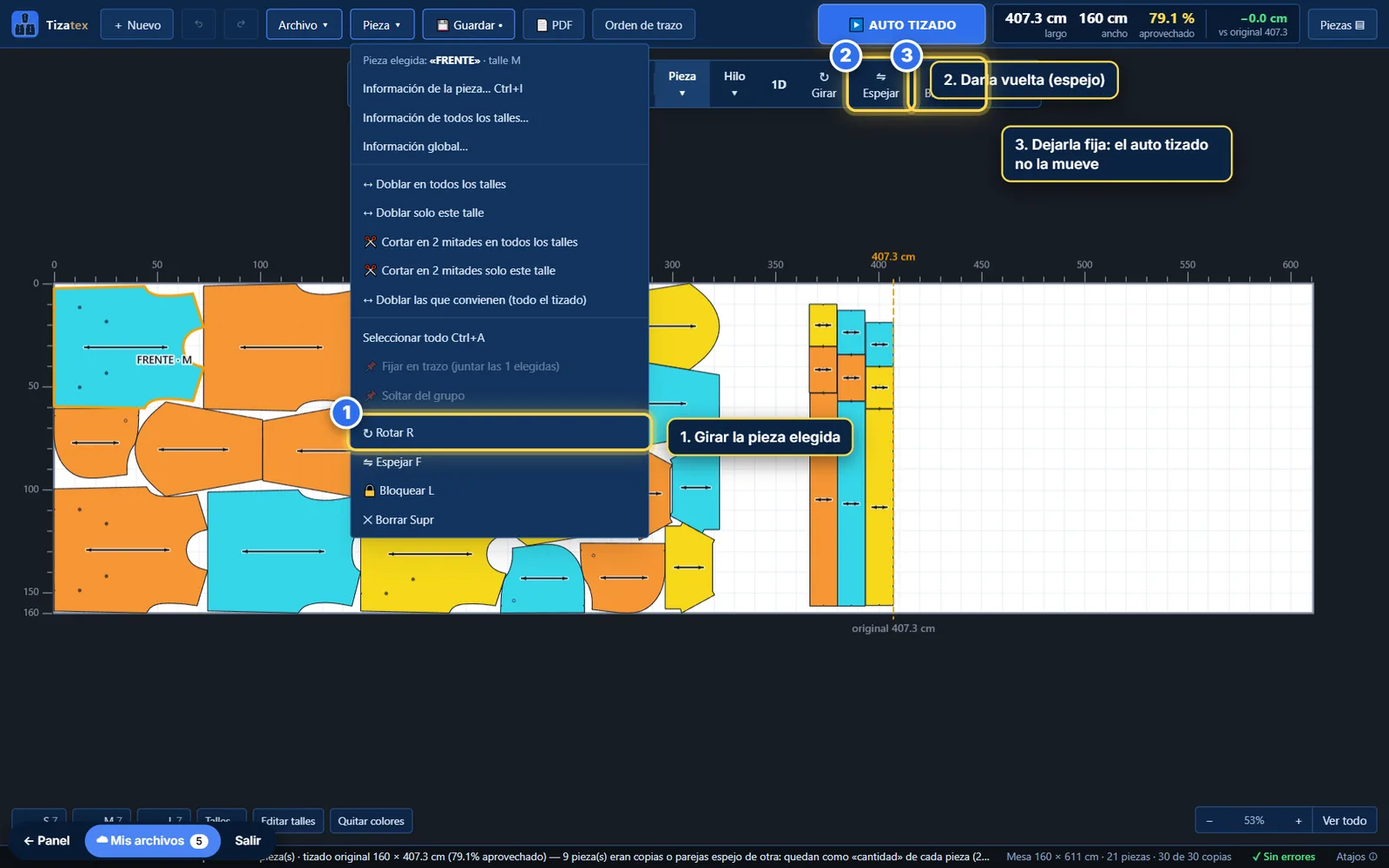Choose Rotar R from the Pieza menu
This screenshot has width=1389, height=868.
tap(499, 432)
